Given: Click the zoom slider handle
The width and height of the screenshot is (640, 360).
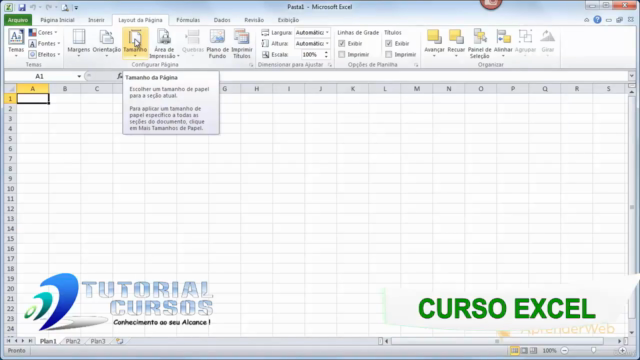Looking at the screenshot, I should click(593, 351).
